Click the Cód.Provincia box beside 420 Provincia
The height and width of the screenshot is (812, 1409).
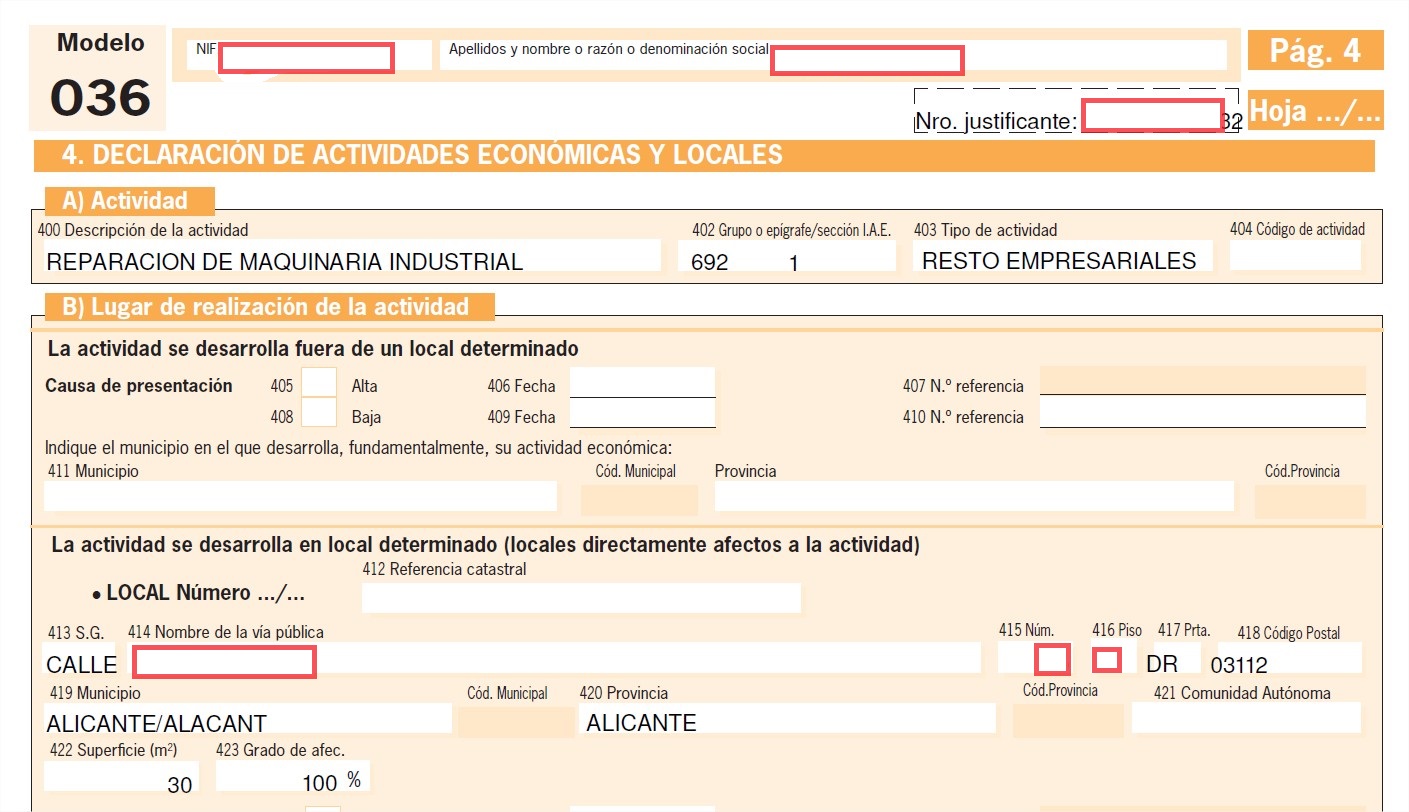(1067, 721)
